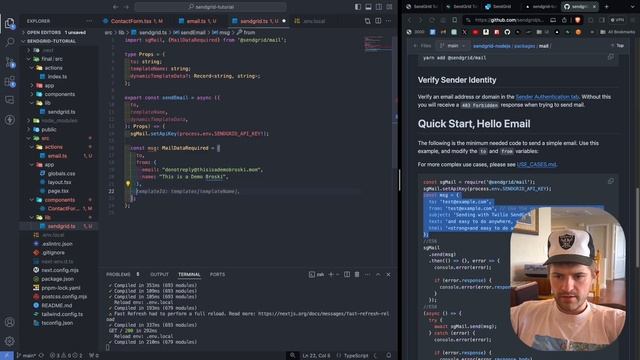
Task: Toggle the browser sidebar panel button
Action: tap(602, 20)
